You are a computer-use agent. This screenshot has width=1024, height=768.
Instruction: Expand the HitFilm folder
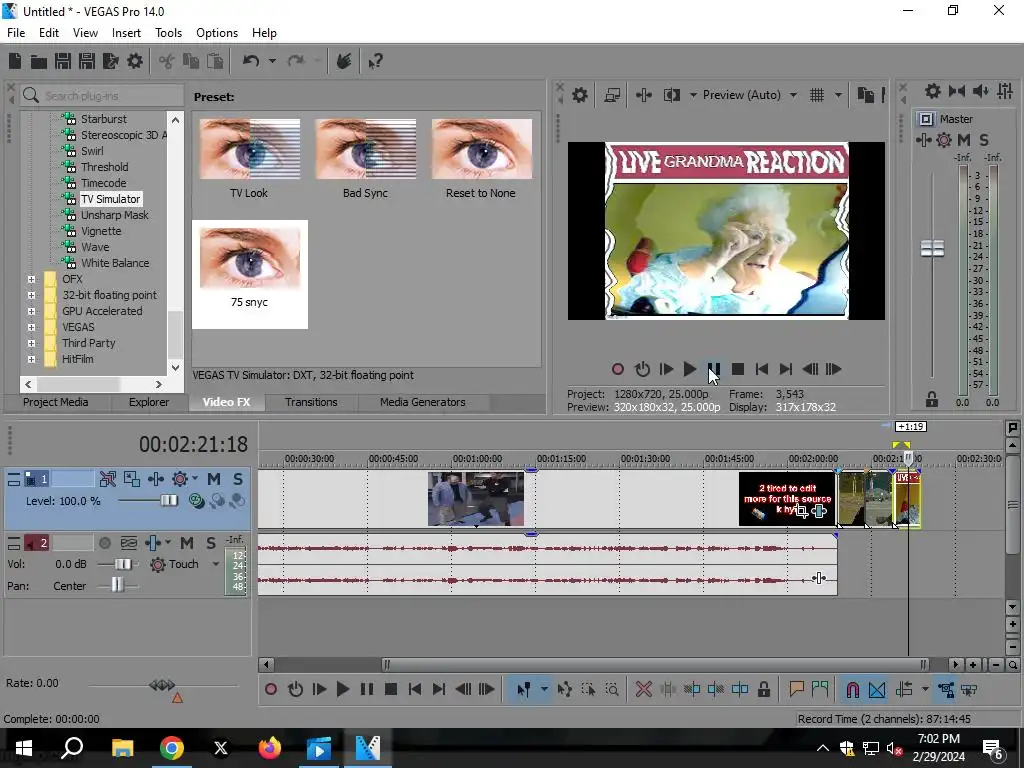pyautogui.click(x=31, y=359)
